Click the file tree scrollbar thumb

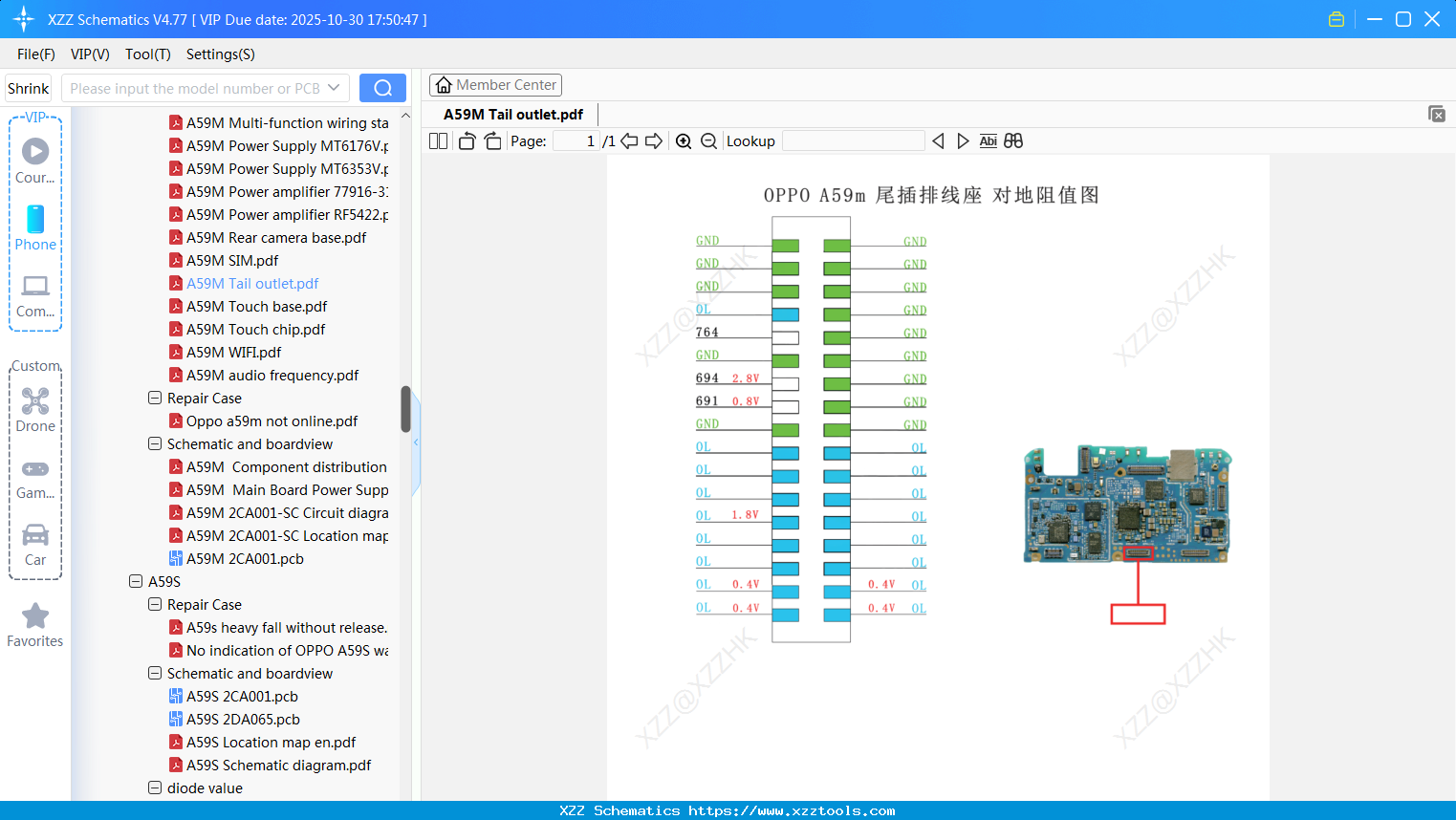coord(405,409)
